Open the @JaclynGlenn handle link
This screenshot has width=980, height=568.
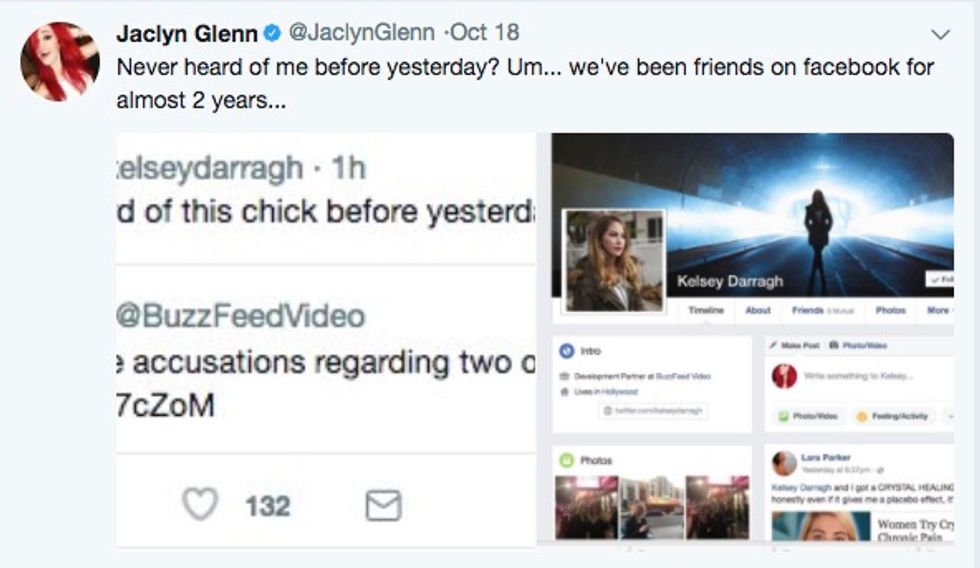pos(361,32)
